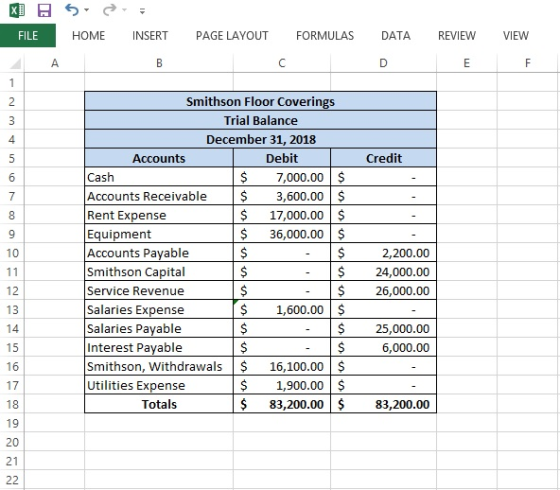Click the Rent Expense cell
Image resolution: width=560 pixels, height=490 pixels.
(x=159, y=215)
